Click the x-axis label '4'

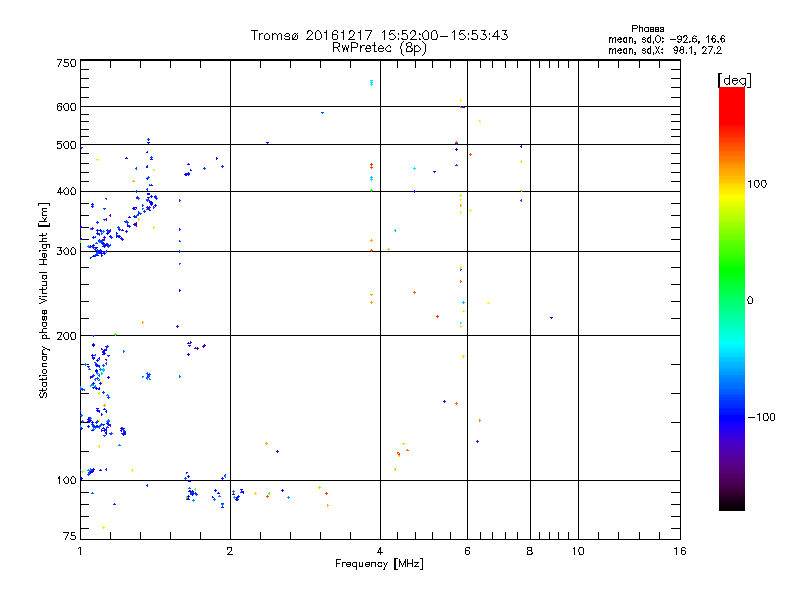tap(380, 551)
